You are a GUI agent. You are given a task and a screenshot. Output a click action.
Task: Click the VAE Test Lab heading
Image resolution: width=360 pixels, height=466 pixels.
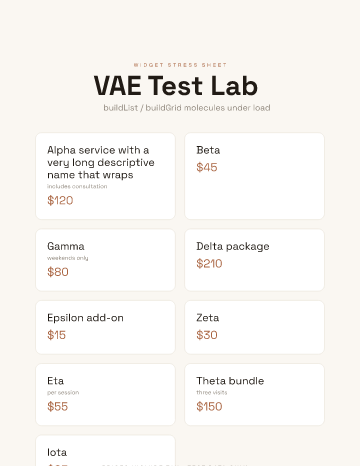coord(176,86)
